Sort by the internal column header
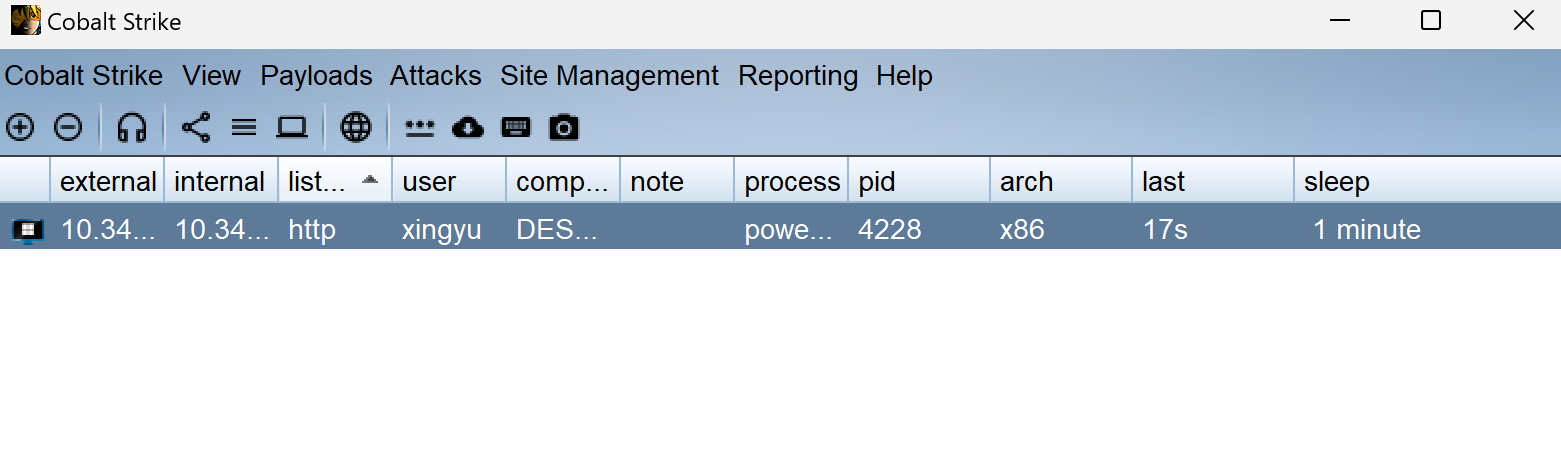This screenshot has width=1561, height=463. 221,181
